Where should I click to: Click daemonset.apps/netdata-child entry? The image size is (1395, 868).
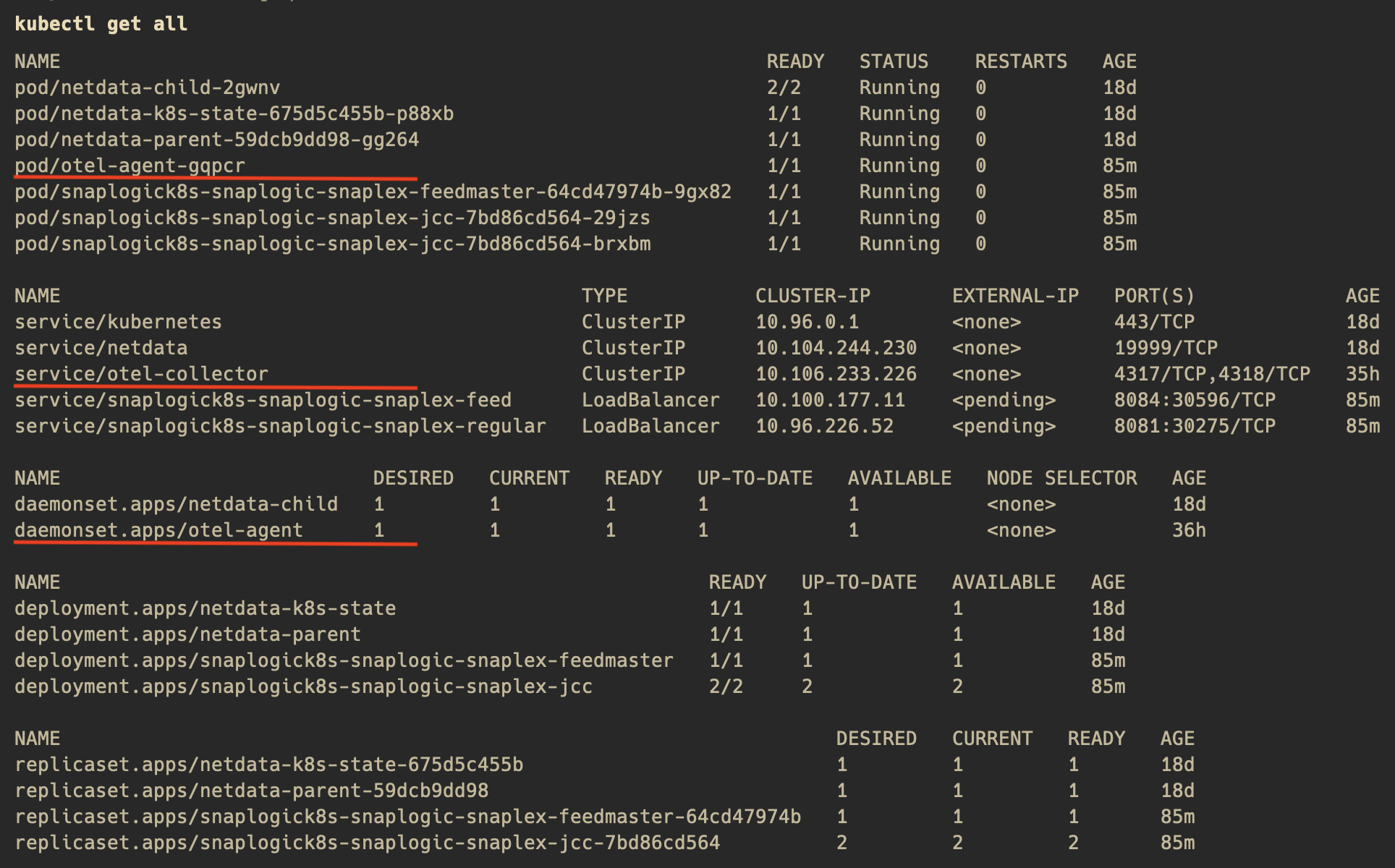click(x=177, y=503)
